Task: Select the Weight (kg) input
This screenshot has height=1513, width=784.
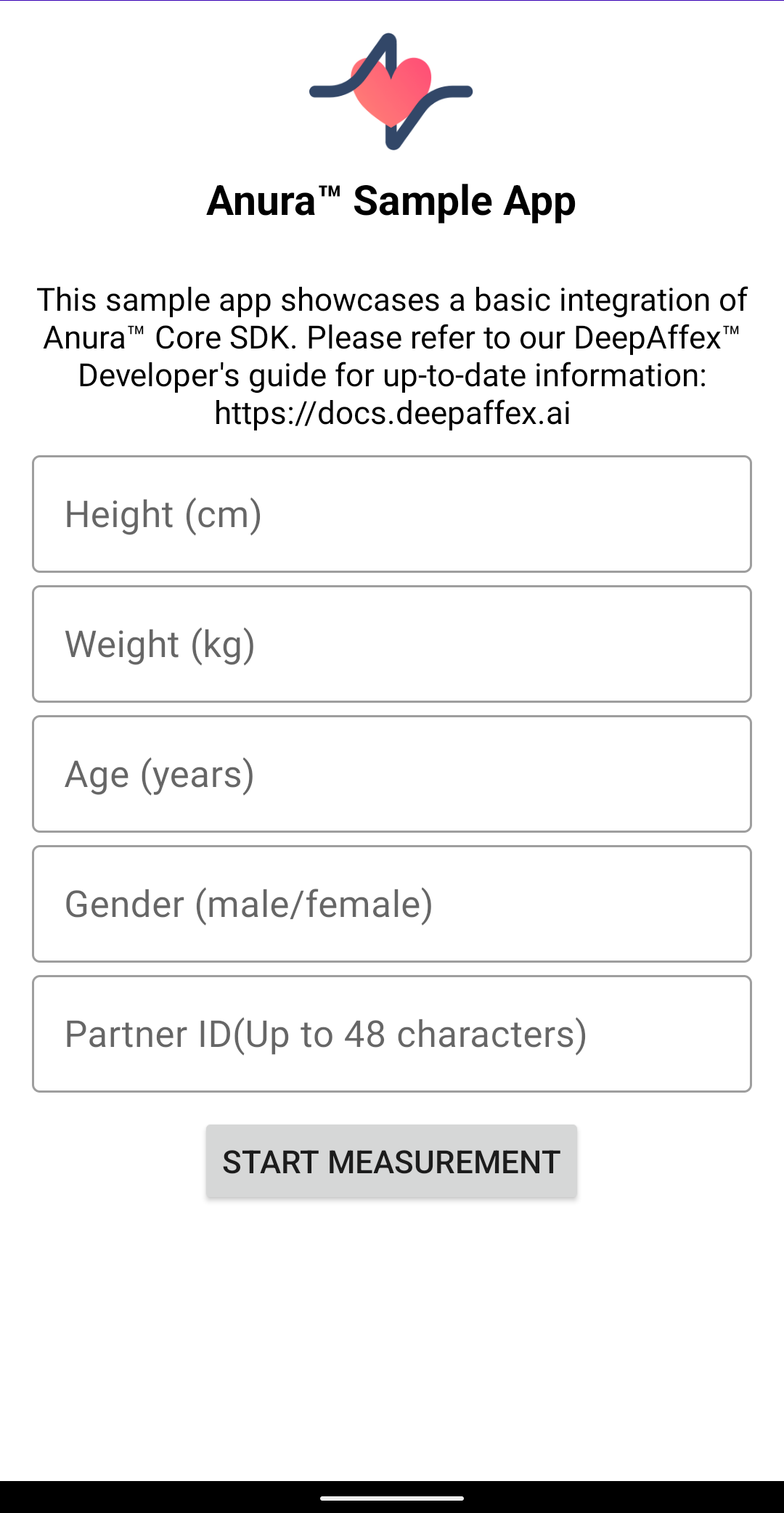Action: pyautogui.click(x=392, y=644)
